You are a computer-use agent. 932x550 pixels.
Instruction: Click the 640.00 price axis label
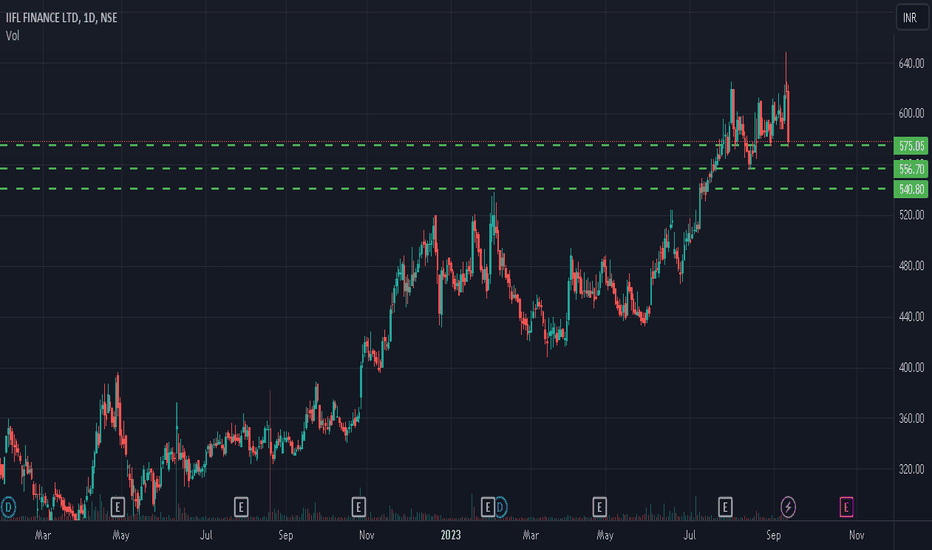click(x=911, y=63)
